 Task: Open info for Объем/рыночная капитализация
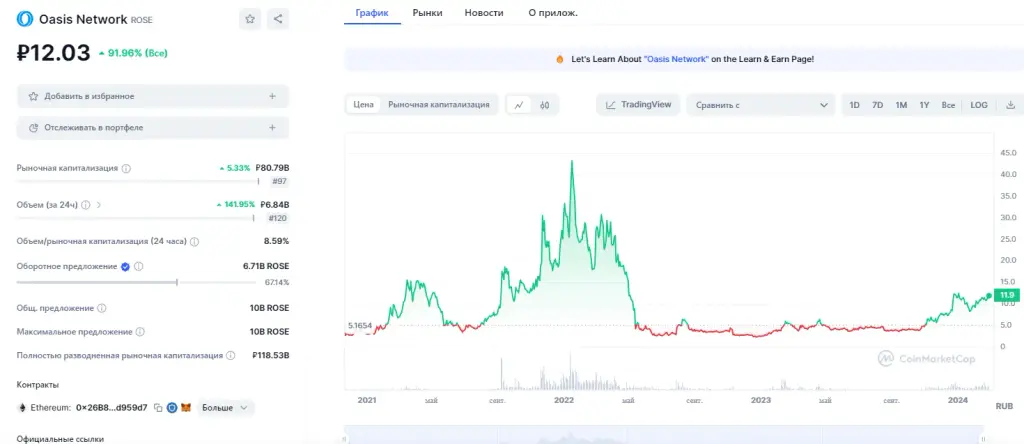tap(194, 242)
